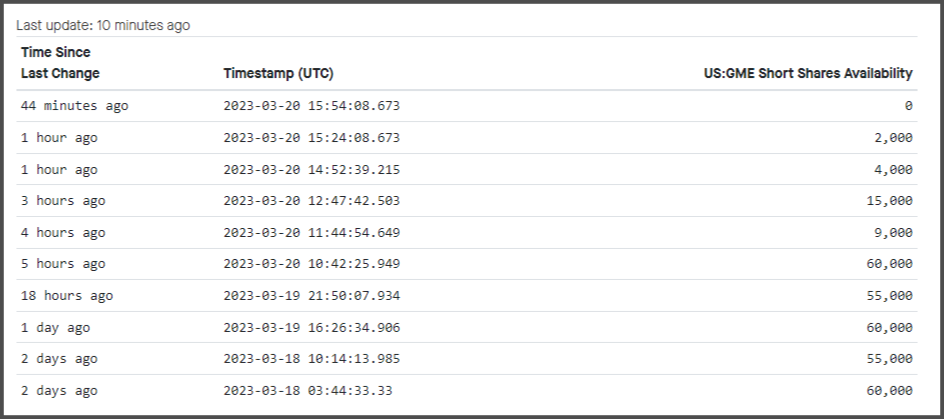
Task: Click the "Time Since Last Change" column header
Action: [60, 63]
